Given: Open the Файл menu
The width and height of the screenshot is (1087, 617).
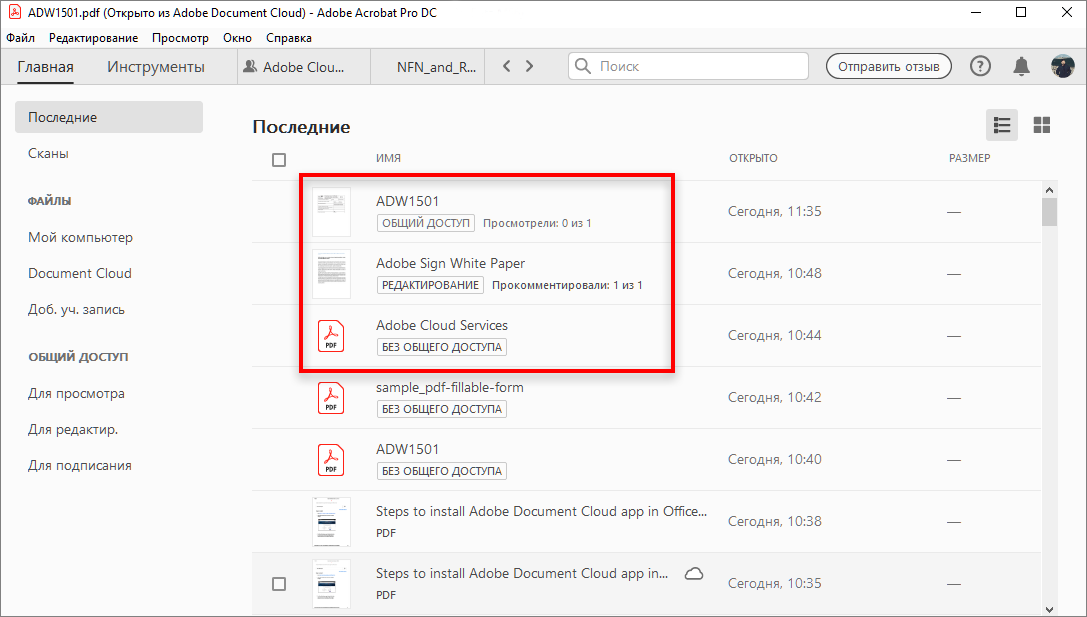Looking at the screenshot, I should click(20, 38).
